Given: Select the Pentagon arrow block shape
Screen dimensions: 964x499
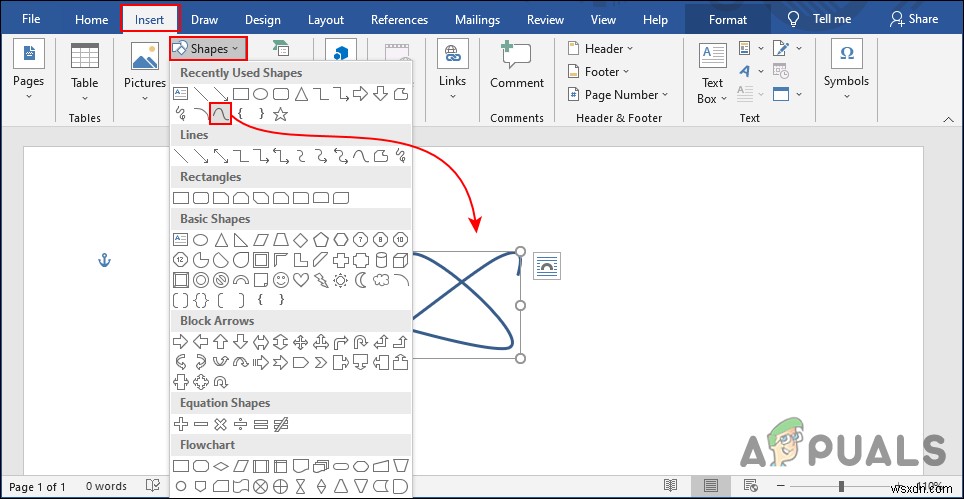Looking at the screenshot, I should tap(300, 362).
